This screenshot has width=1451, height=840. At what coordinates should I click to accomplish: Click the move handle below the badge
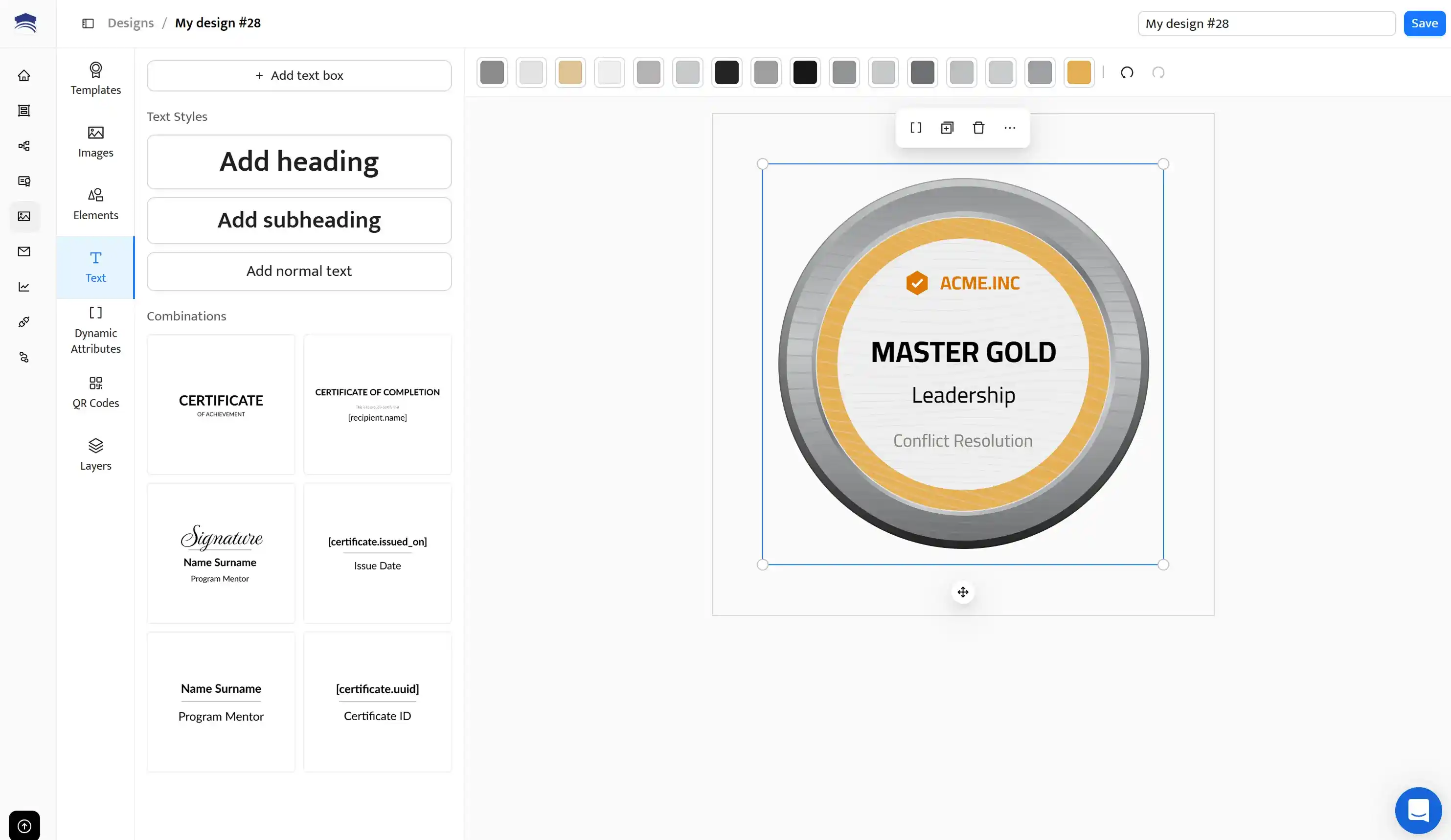[x=963, y=592]
